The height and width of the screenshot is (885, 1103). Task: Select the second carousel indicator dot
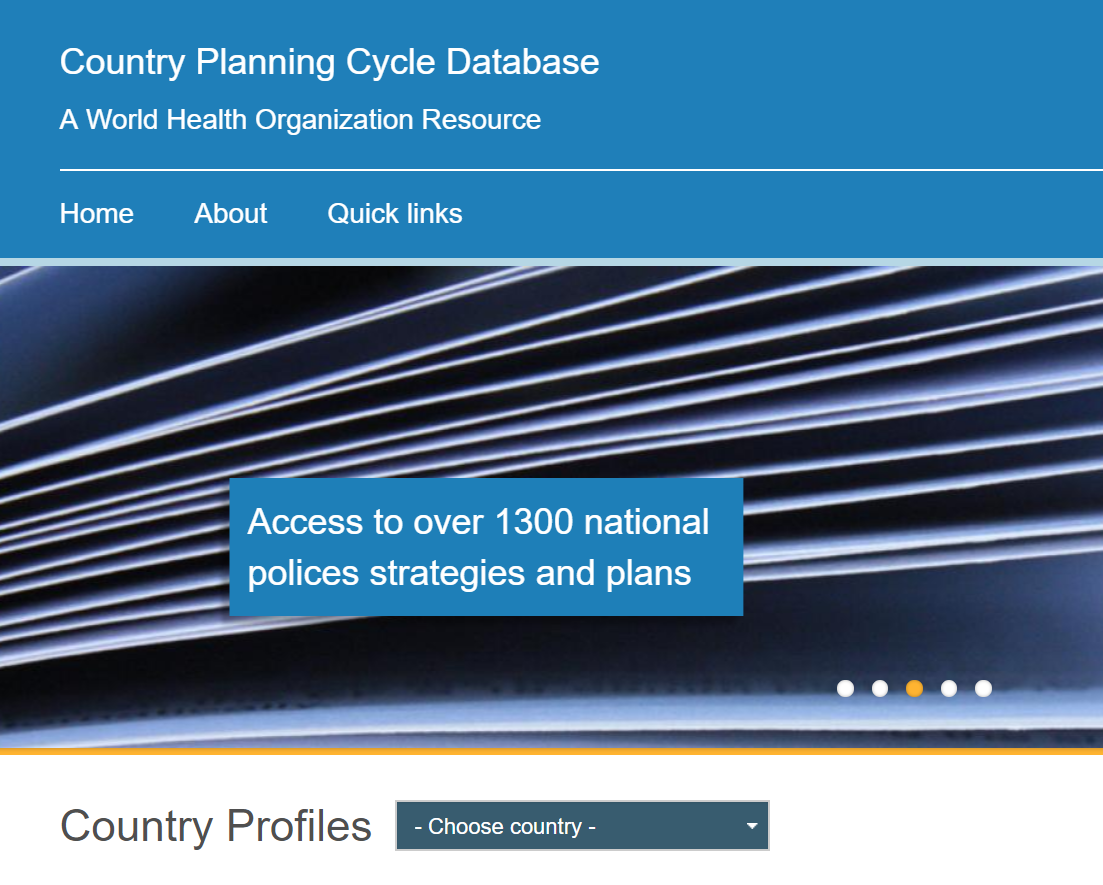(880, 688)
